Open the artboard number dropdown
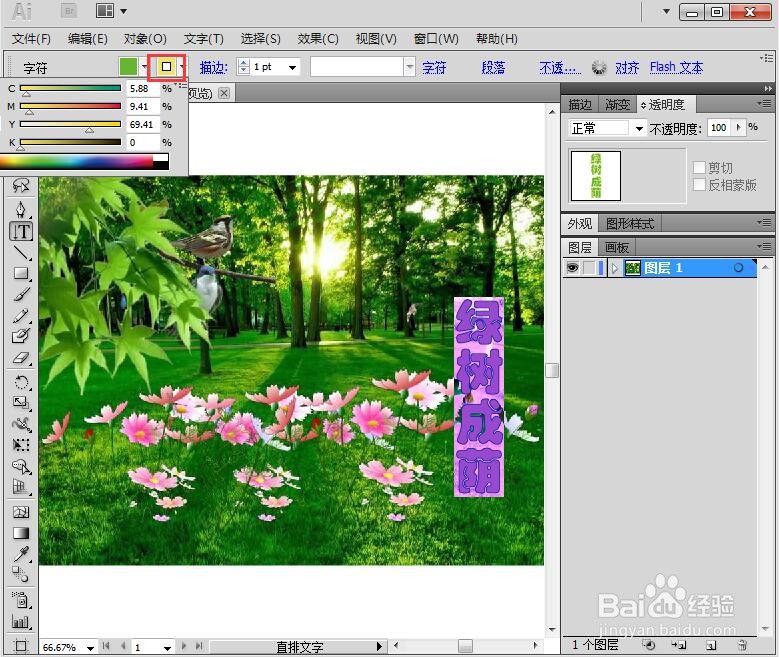Screen dimensions: 779x657 click(167, 648)
